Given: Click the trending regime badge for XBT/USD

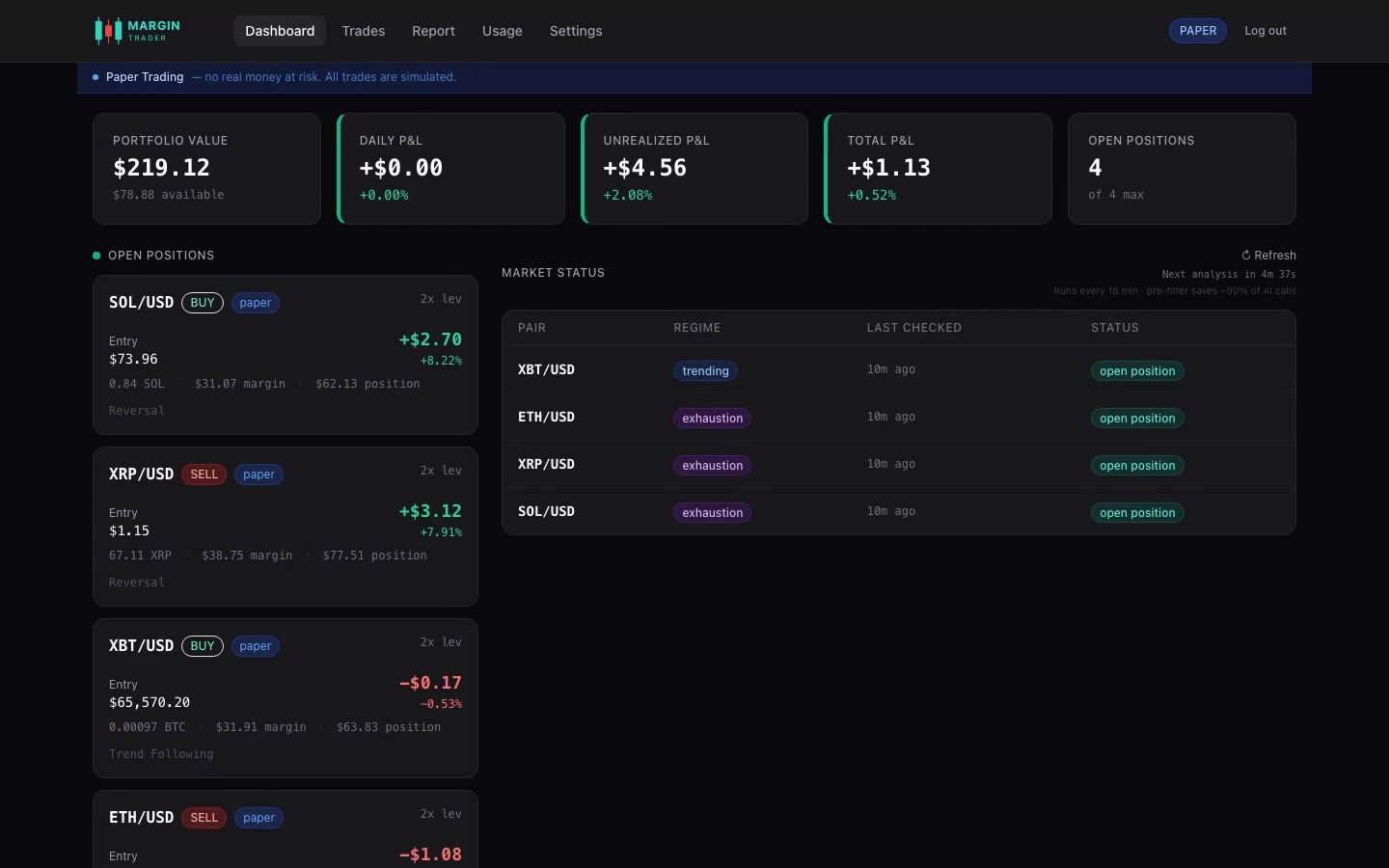Looking at the screenshot, I should click(x=705, y=371).
